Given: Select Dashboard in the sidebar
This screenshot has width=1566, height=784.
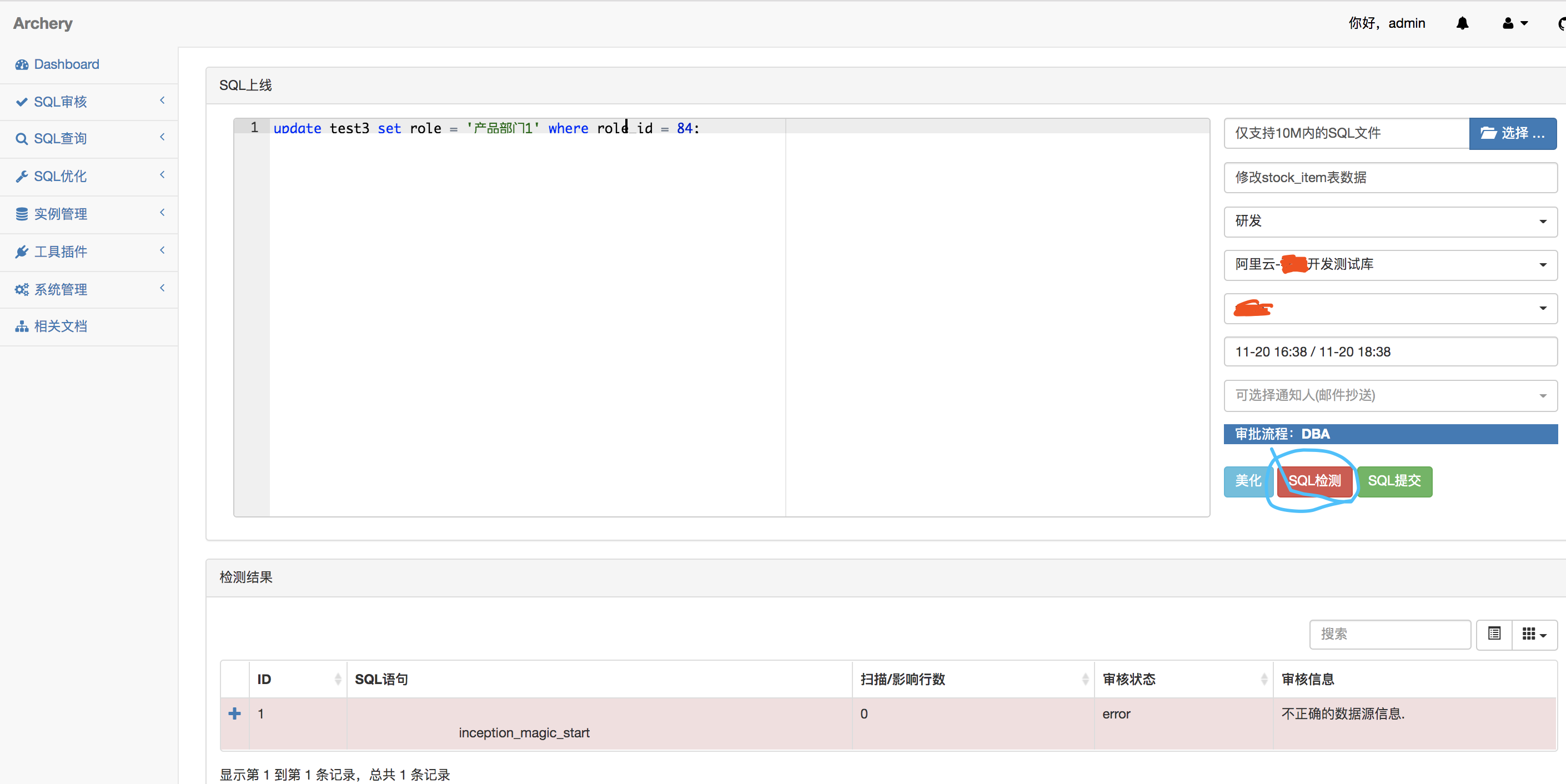Looking at the screenshot, I should [x=66, y=64].
